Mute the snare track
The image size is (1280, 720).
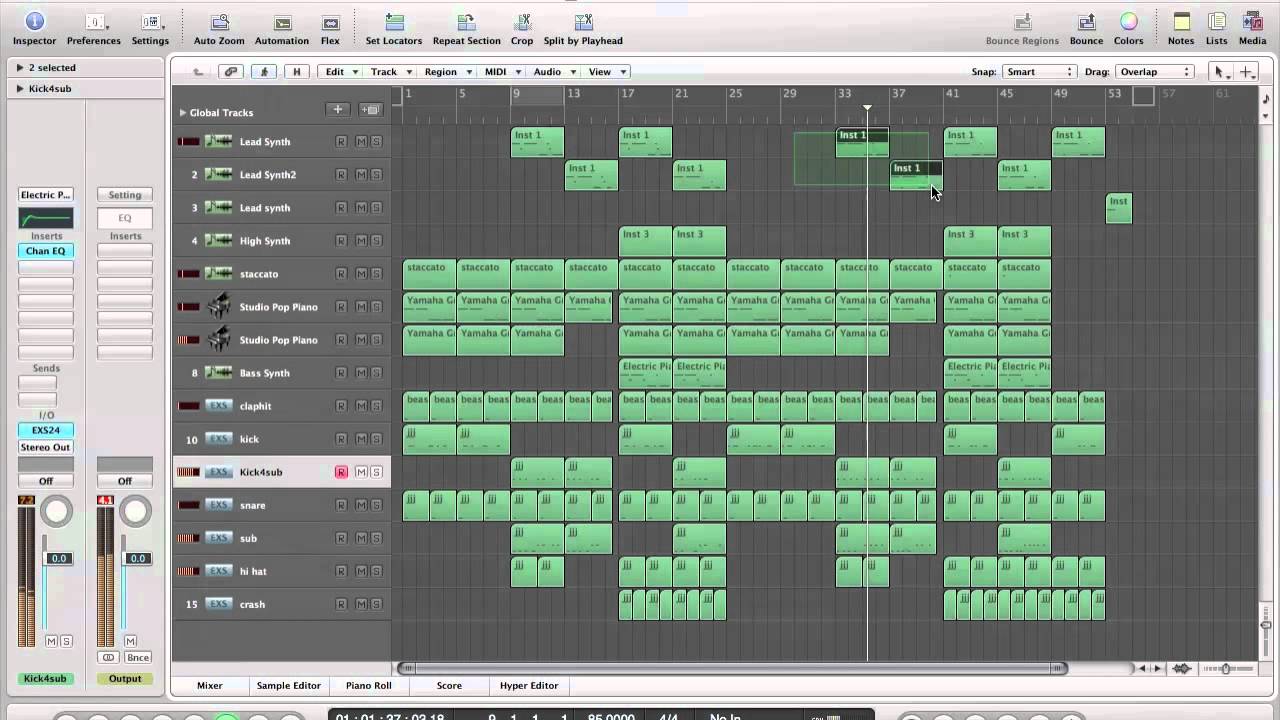(x=359, y=505)
